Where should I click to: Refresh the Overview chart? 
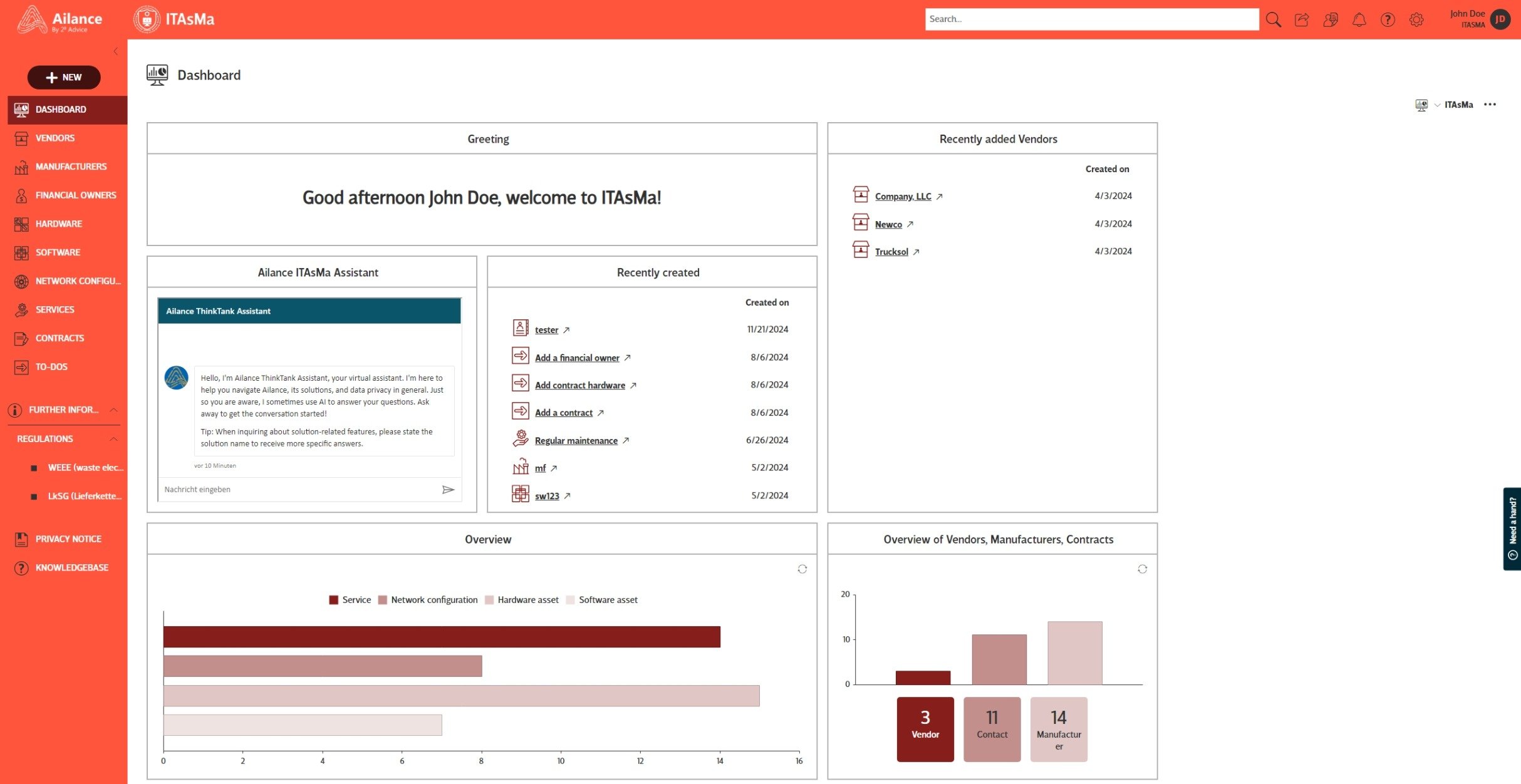pyautogui.click(x=802, y=569)
